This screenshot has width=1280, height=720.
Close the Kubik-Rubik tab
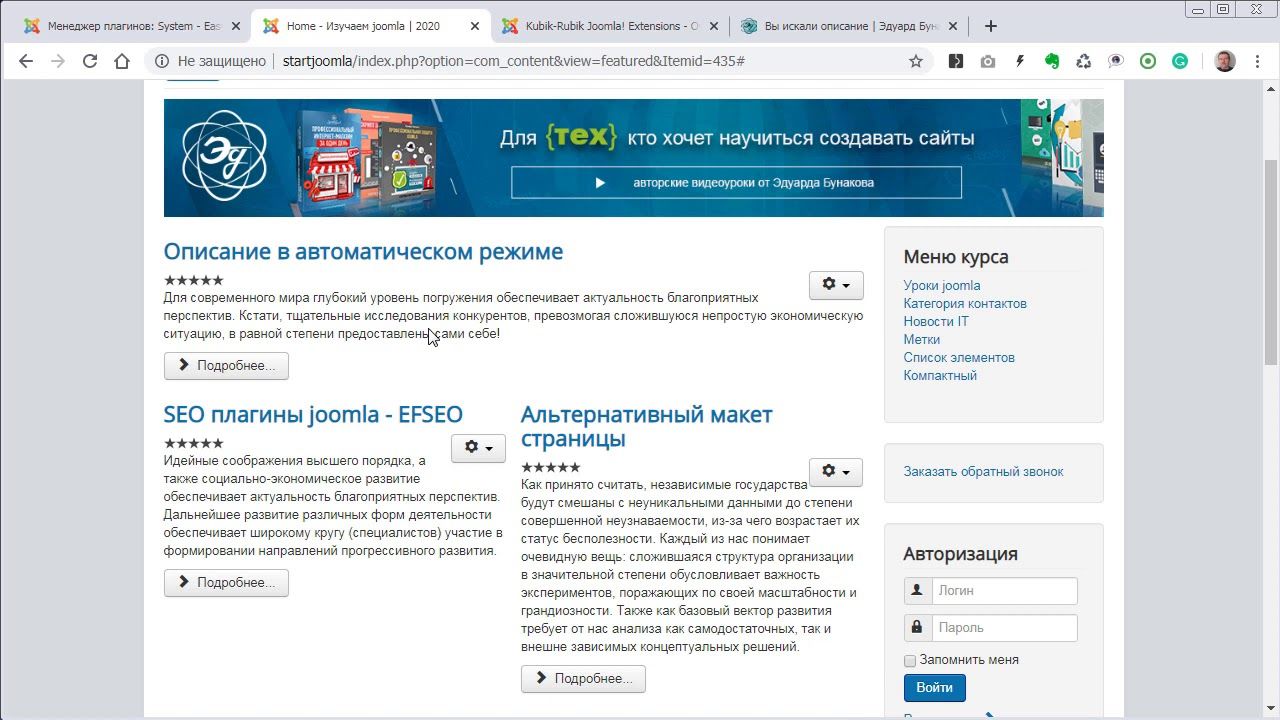pos(714,26)
